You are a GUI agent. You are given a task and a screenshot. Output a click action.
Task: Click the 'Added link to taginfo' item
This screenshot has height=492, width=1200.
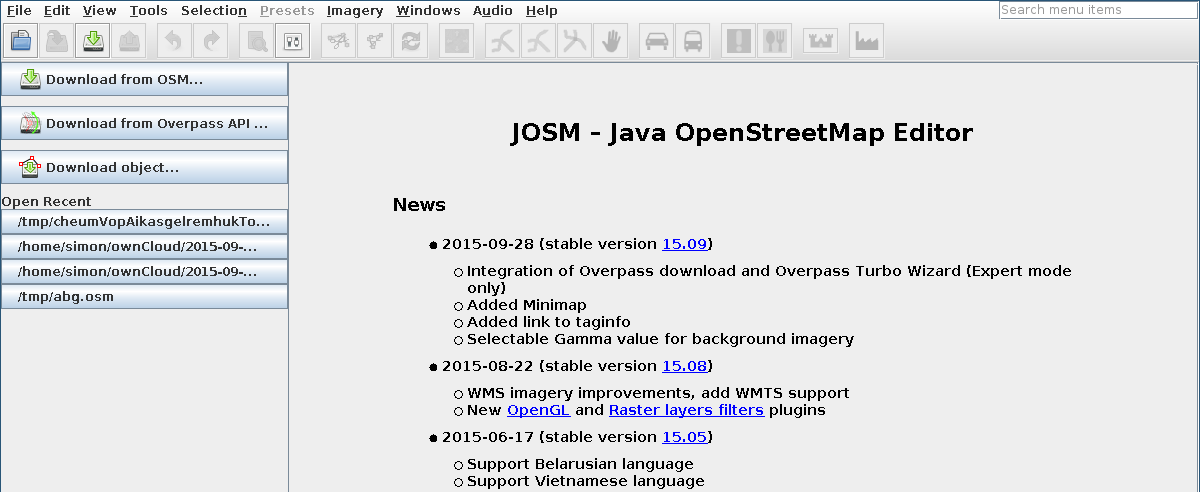[549, 322]
